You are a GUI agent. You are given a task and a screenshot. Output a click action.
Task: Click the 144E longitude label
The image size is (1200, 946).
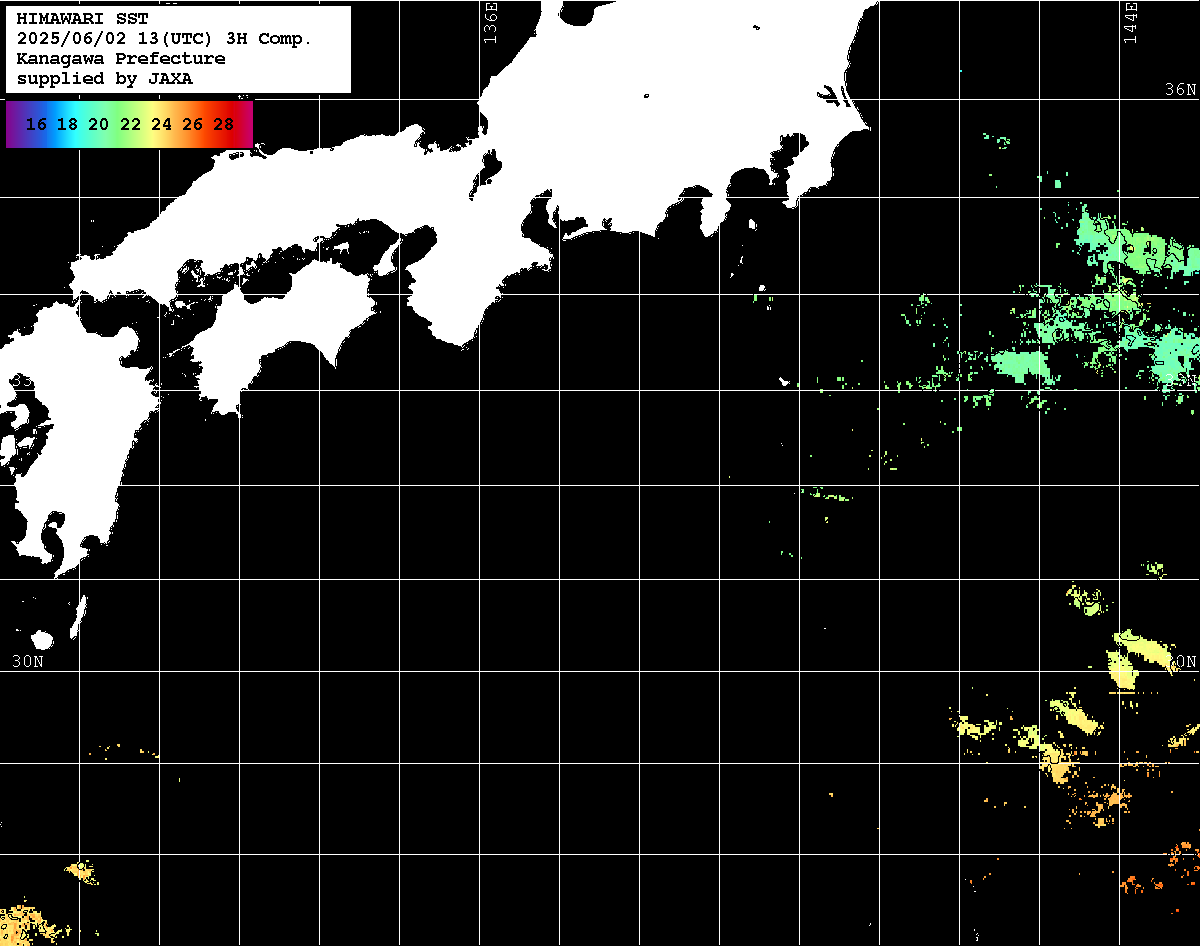1131,23
